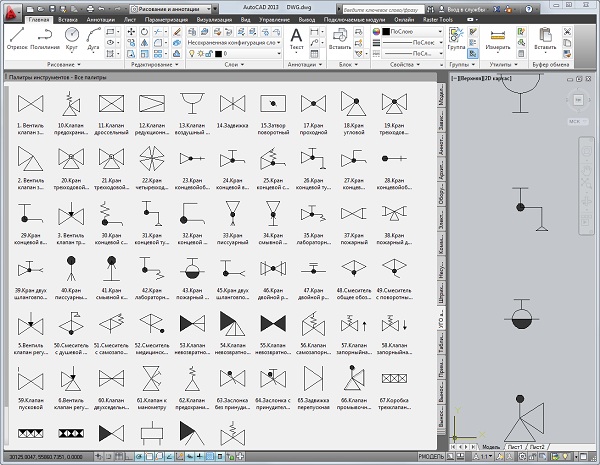Screen dimensions: 600x465
Task: Select the Отрезок (Line) tool
Action: [17, 36]
